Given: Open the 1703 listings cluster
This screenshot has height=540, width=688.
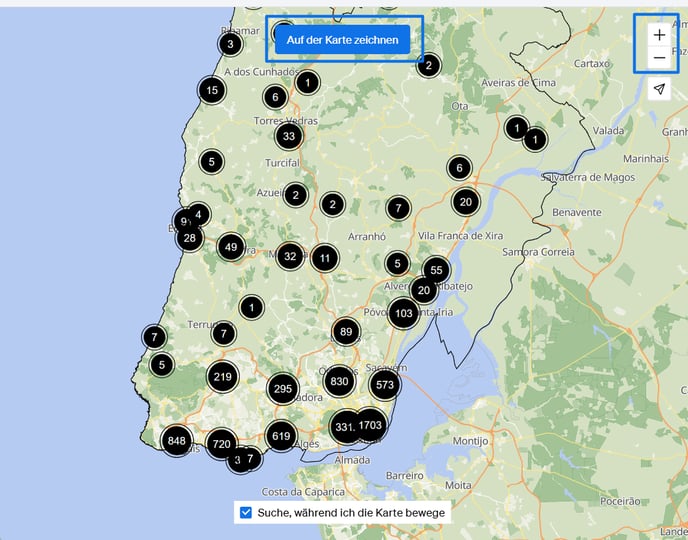Looking at the screenshot, I should pyautogui.click(x=371, y=425).
